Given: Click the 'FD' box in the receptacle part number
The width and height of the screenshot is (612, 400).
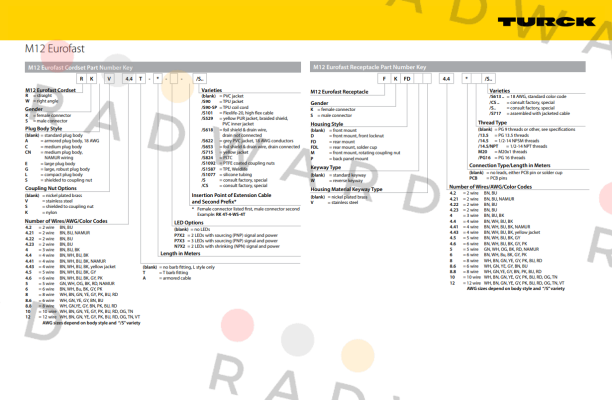Looking at the screenshot, I should [x=407, y=79].
